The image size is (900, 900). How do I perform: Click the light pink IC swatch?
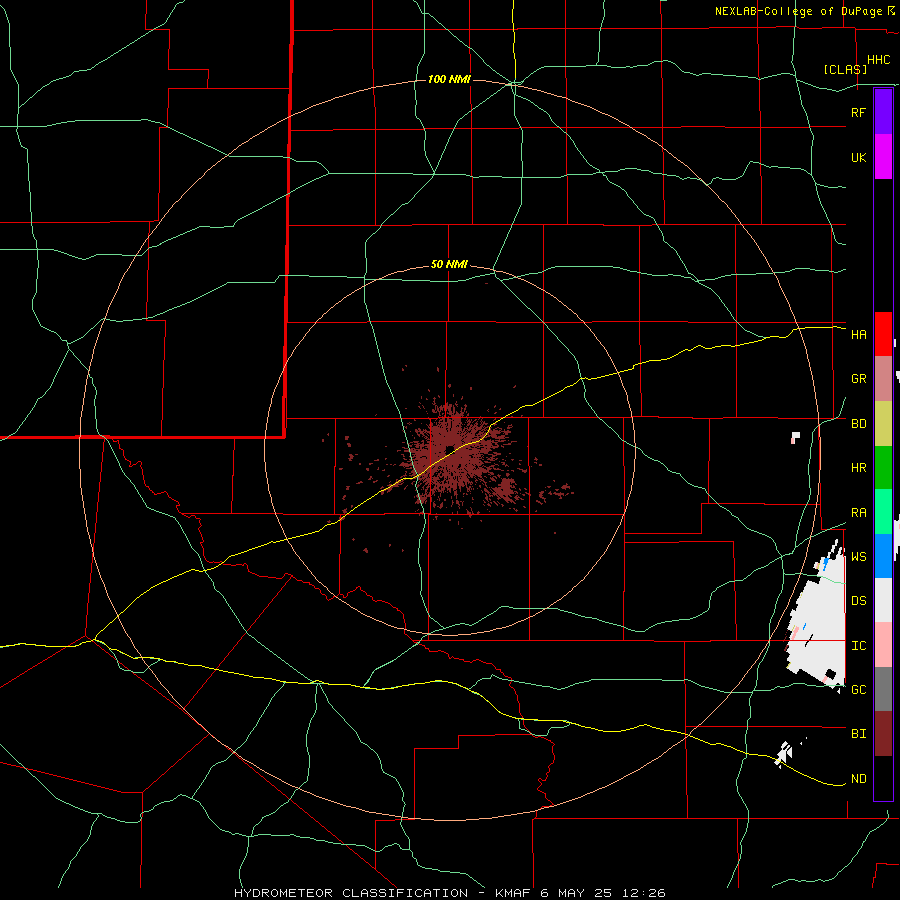[883, 645]
